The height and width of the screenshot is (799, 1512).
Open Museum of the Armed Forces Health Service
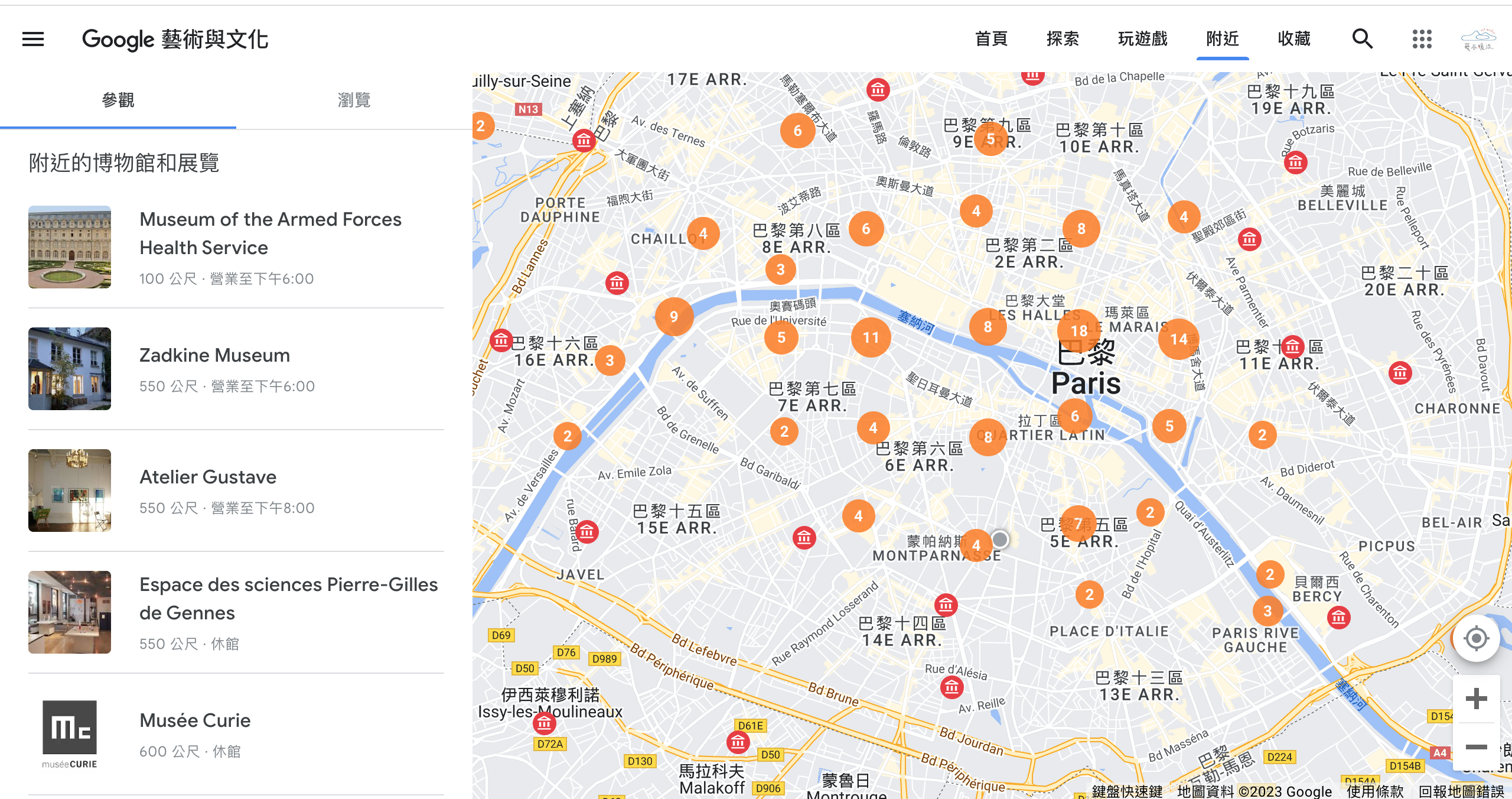pyautogui.click(x=236, y=247)
